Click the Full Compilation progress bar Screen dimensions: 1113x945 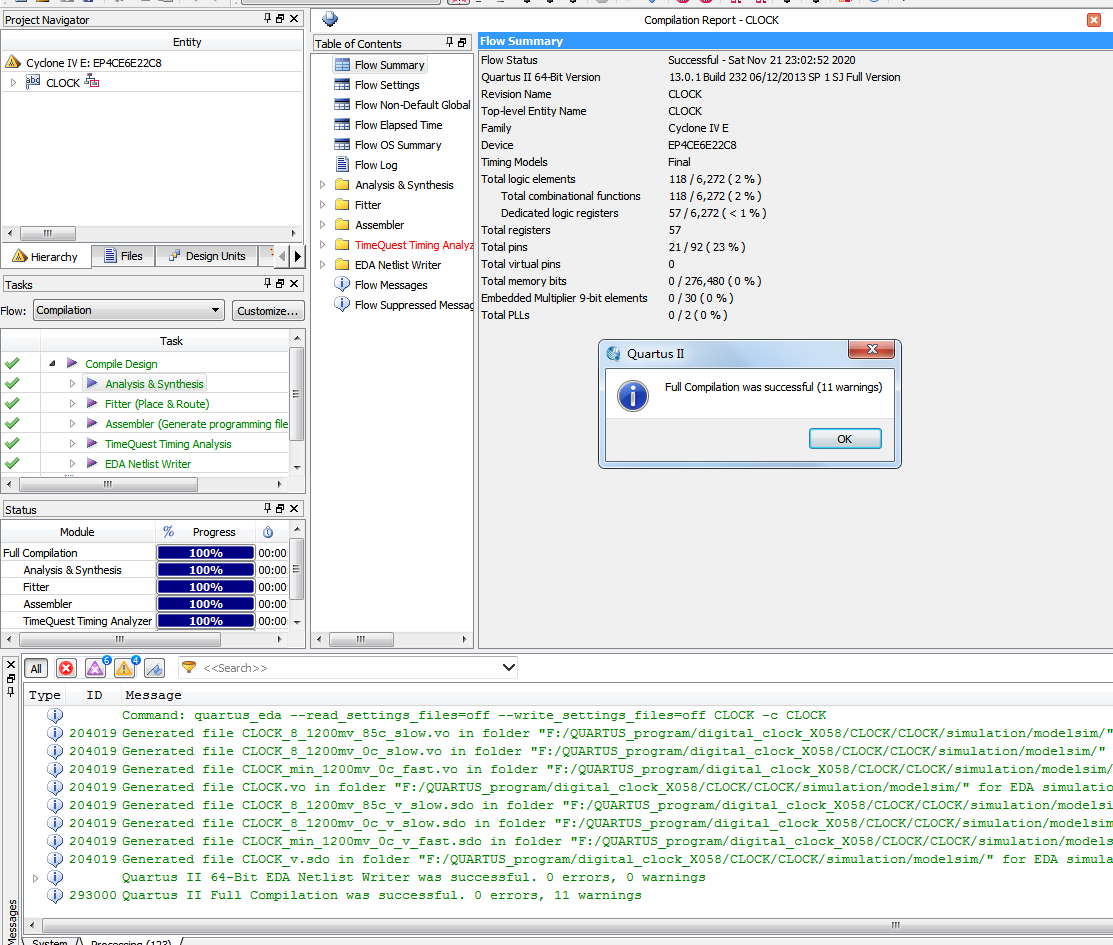(x=205, y=553)
